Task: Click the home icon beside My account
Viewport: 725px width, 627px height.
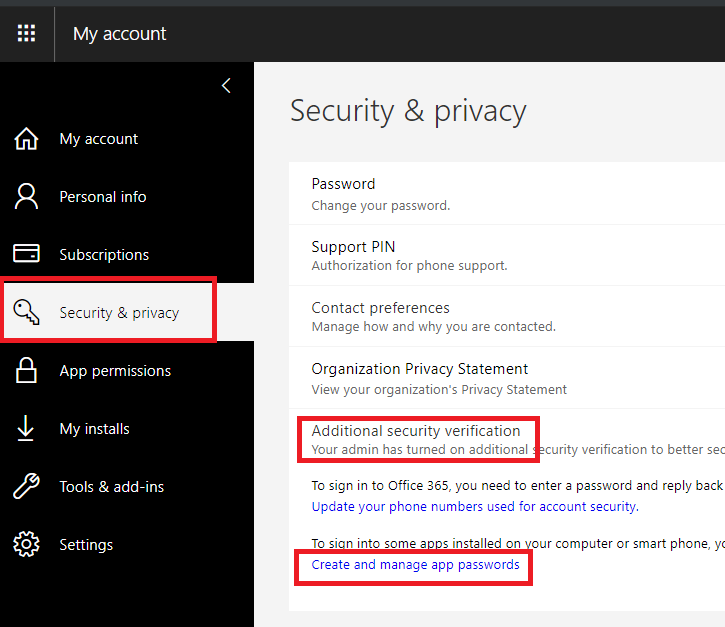Action: click(26, 139)
